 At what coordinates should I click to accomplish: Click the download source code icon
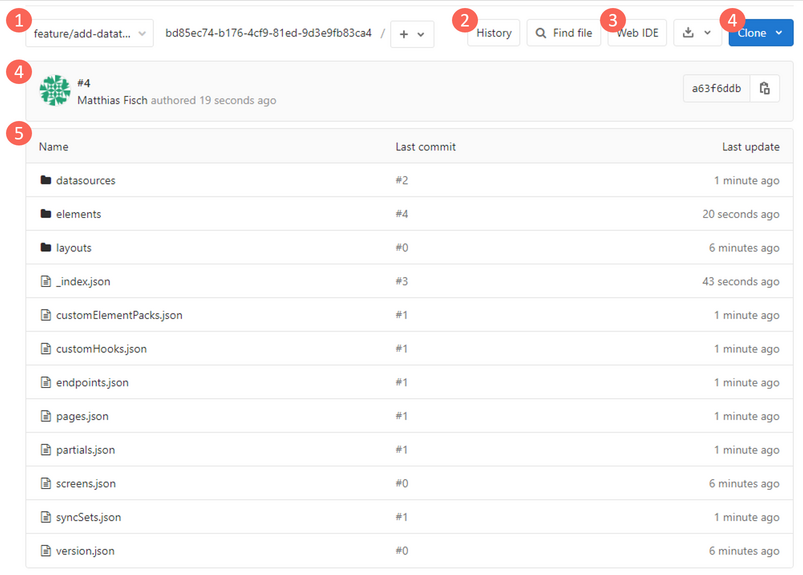click(689, 33)
